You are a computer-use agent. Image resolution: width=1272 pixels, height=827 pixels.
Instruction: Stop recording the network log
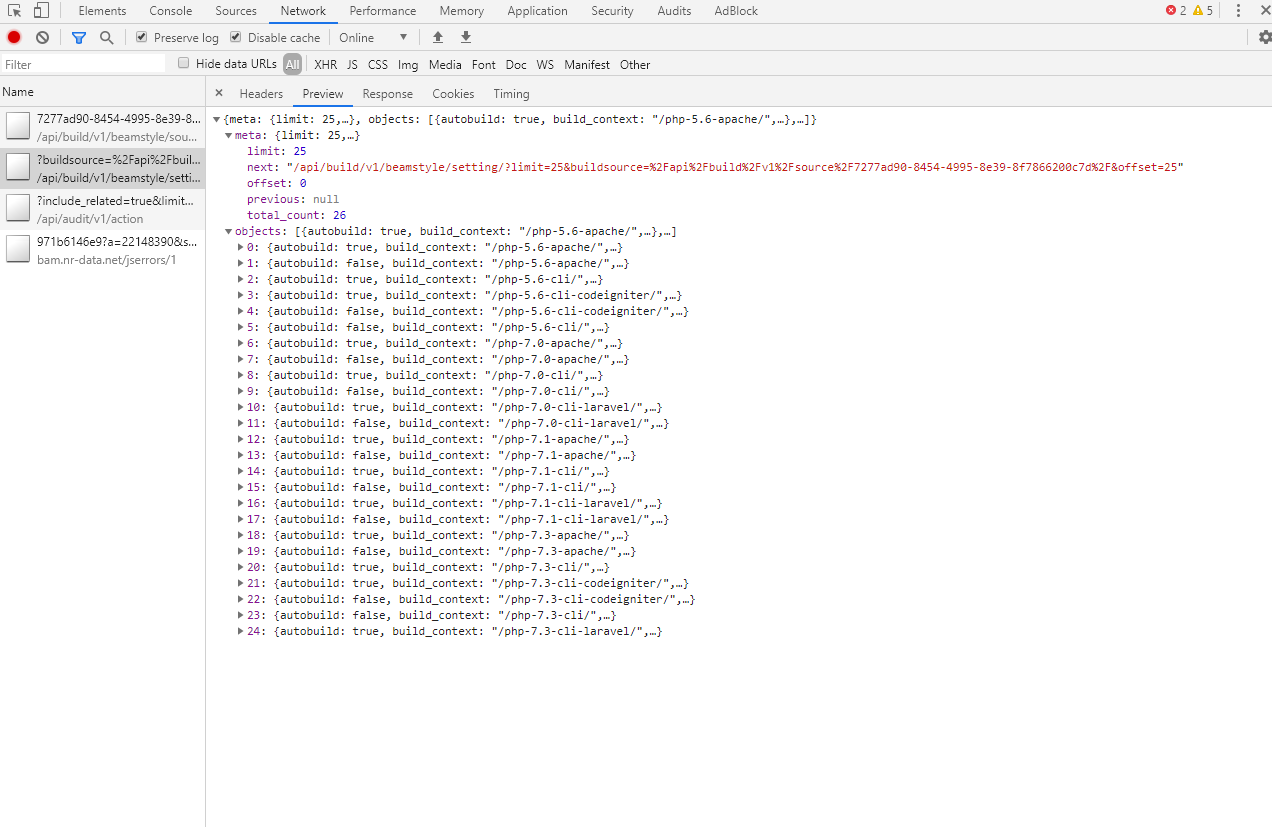(13, 36)
